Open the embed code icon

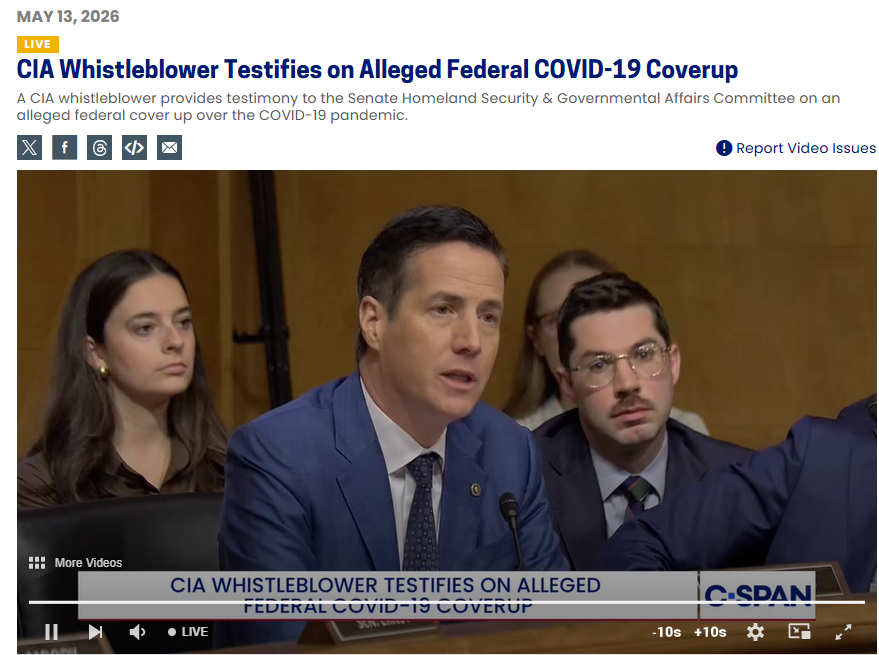coord(135,147)
